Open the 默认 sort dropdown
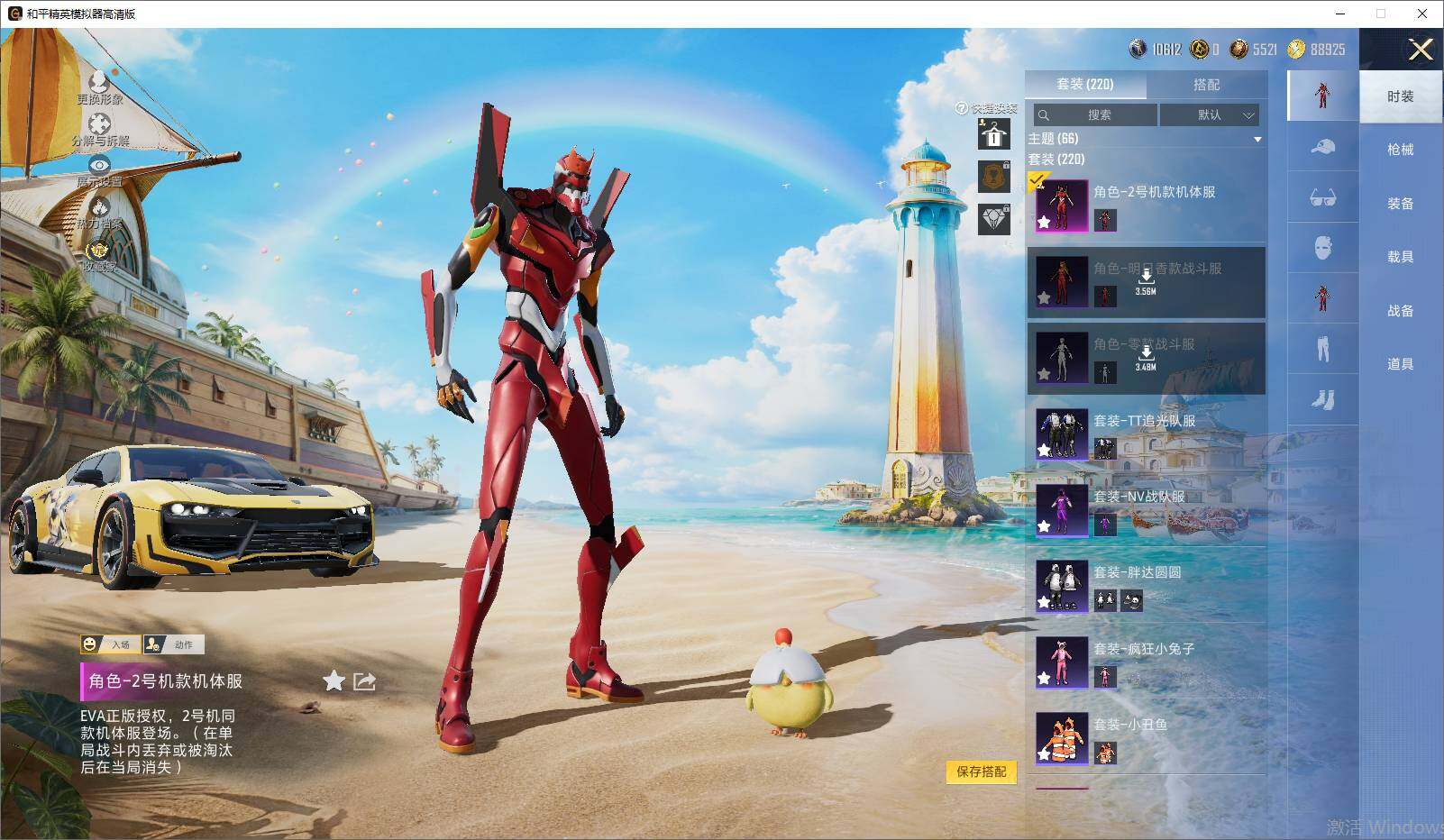 tap(1210, 114)
